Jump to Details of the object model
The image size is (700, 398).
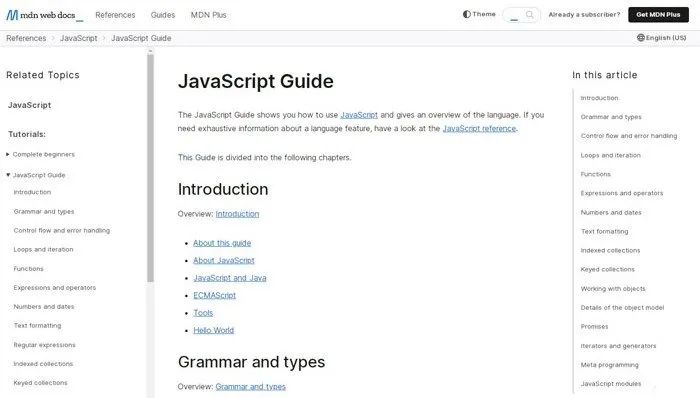[622, 308]
